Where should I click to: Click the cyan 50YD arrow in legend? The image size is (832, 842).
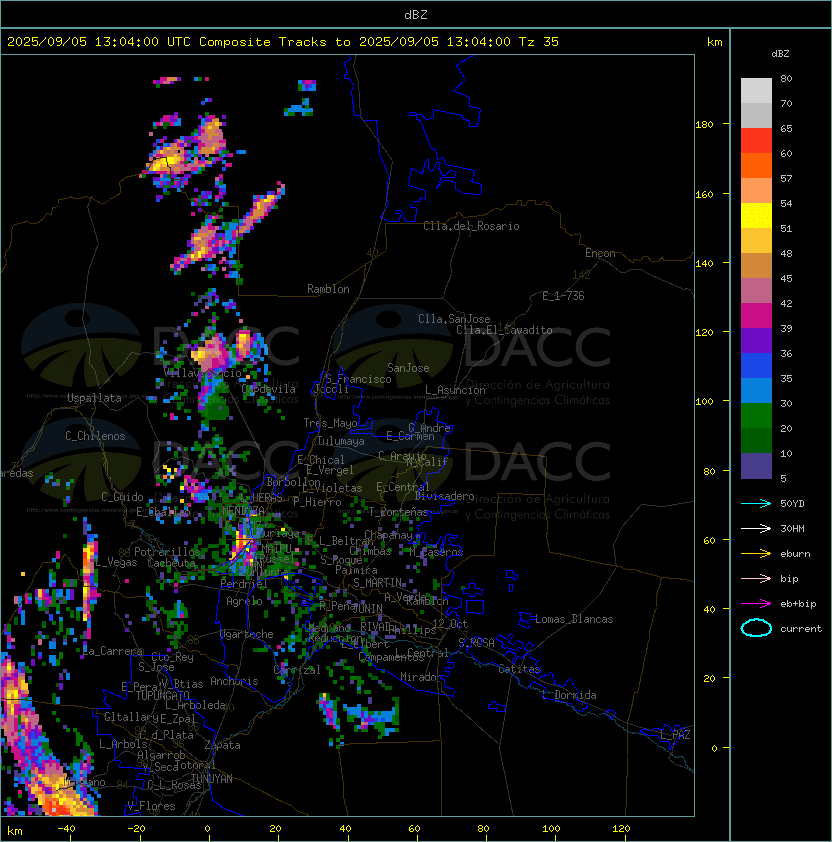tap(756, 504)
